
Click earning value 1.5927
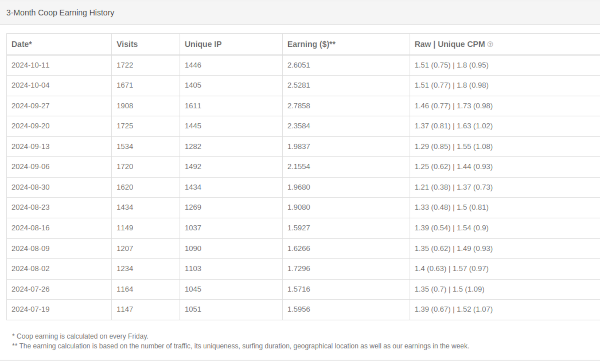[x=299, y=228]
